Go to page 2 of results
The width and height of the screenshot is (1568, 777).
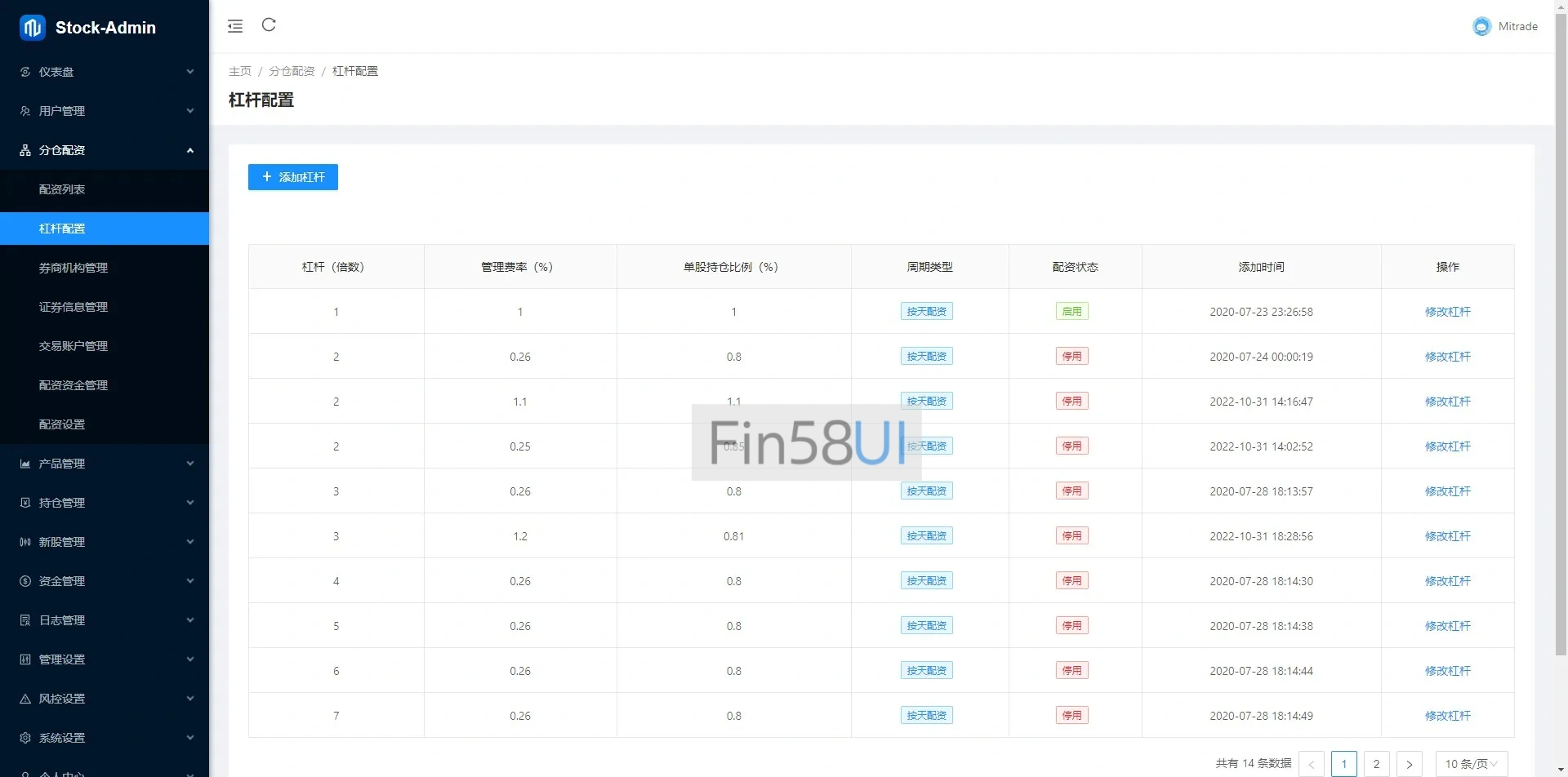[x=1376, y=764]
